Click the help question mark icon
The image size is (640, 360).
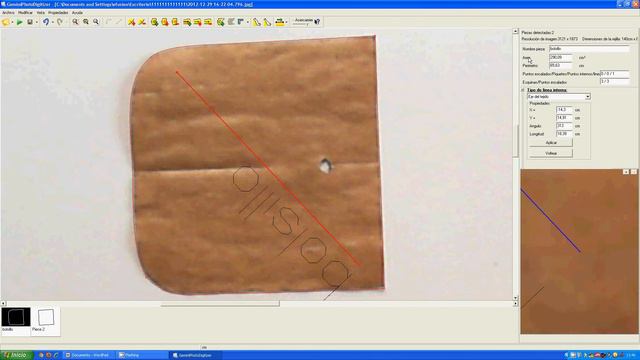[317, 22]
